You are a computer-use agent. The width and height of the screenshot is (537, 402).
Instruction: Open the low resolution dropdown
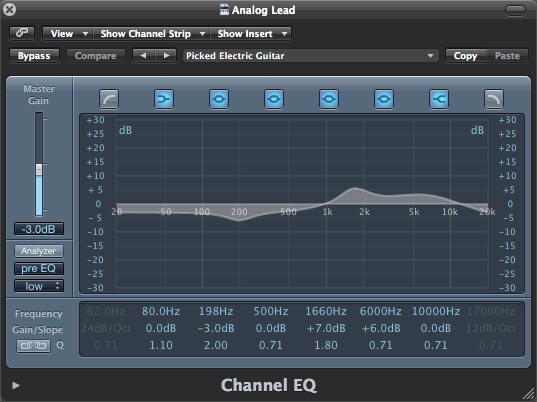pyautogui.click(x=39, y=286)
